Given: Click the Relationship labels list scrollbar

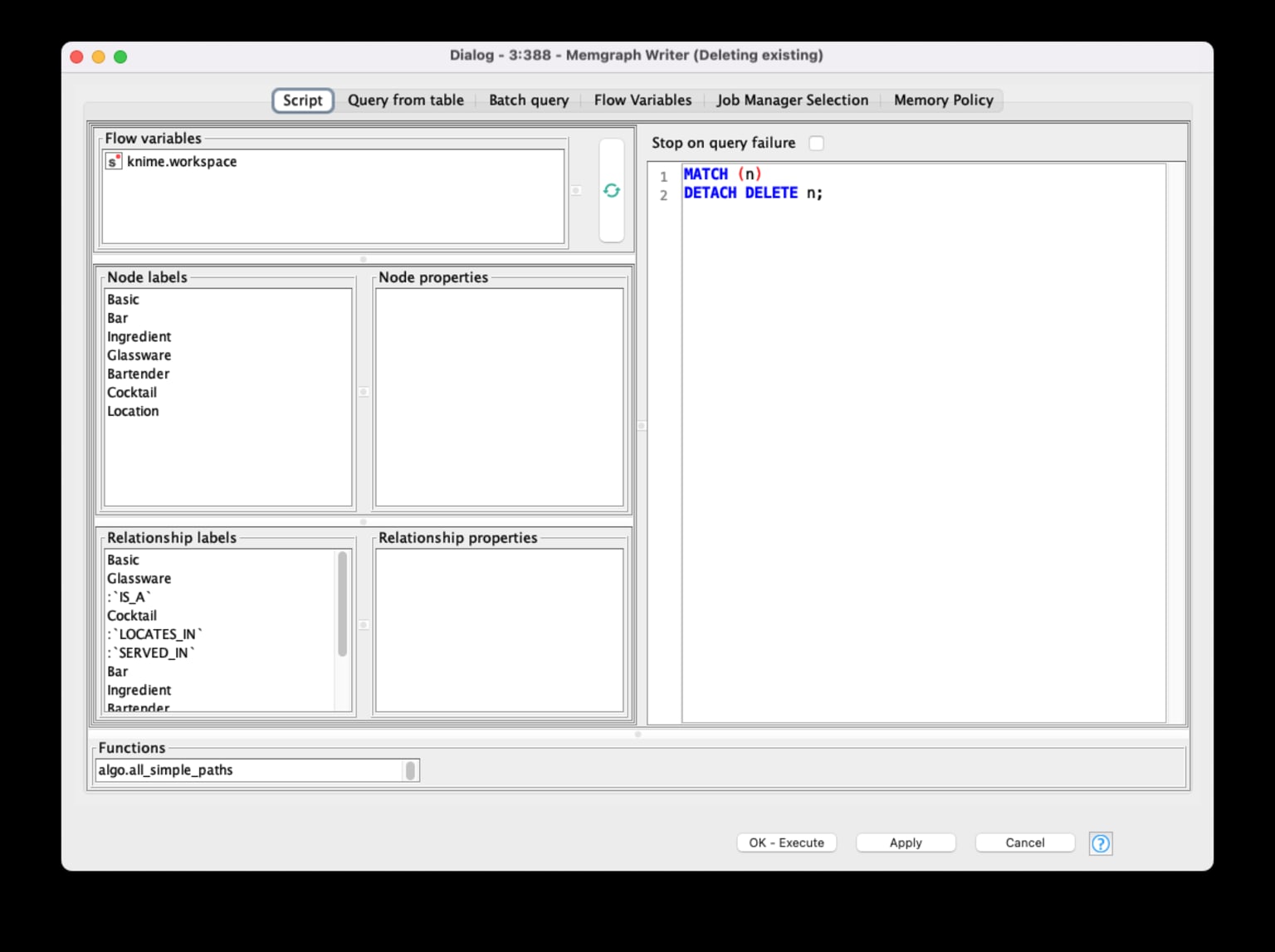Looking at the screenshot, I should [x=342, y=604].
